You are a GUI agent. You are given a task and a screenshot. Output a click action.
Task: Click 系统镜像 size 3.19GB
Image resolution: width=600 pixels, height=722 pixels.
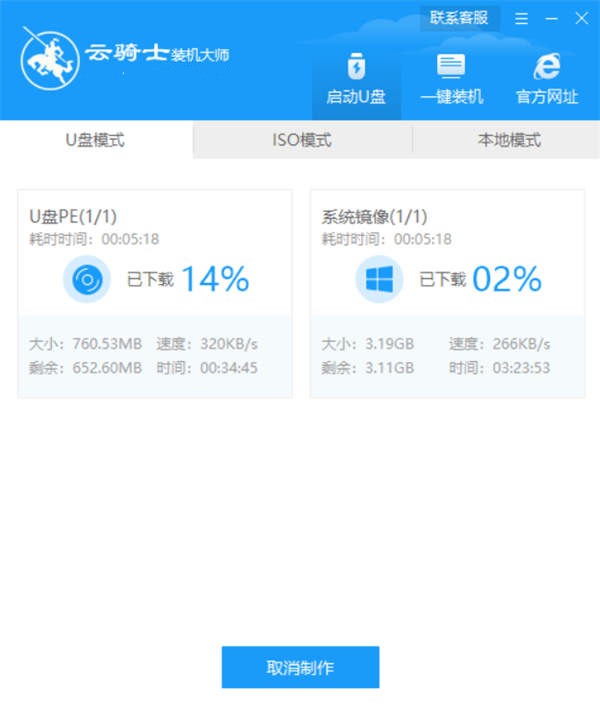coord(390,344)
